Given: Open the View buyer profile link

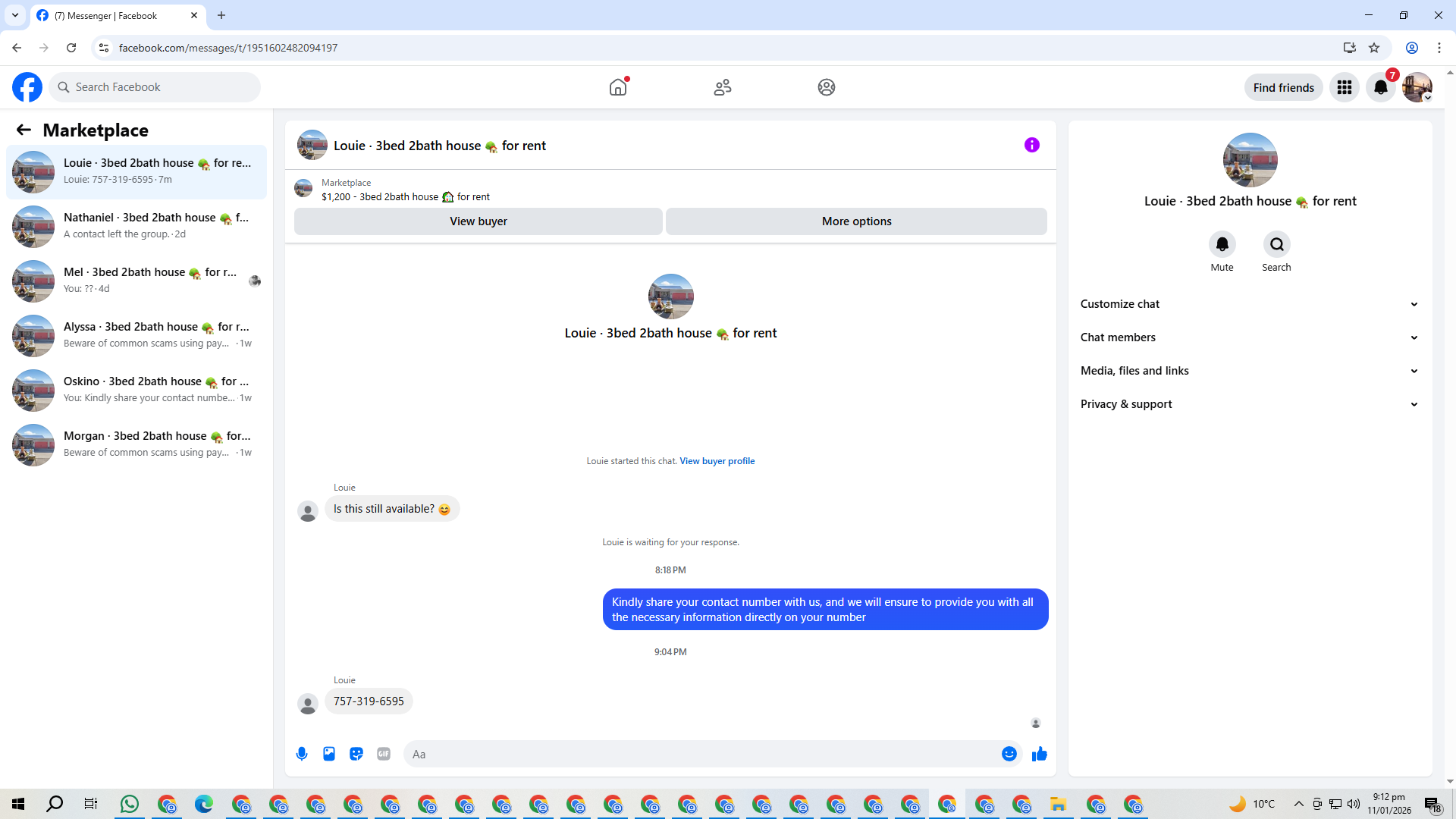Looking at the screenshot, I should pos(717,461).
